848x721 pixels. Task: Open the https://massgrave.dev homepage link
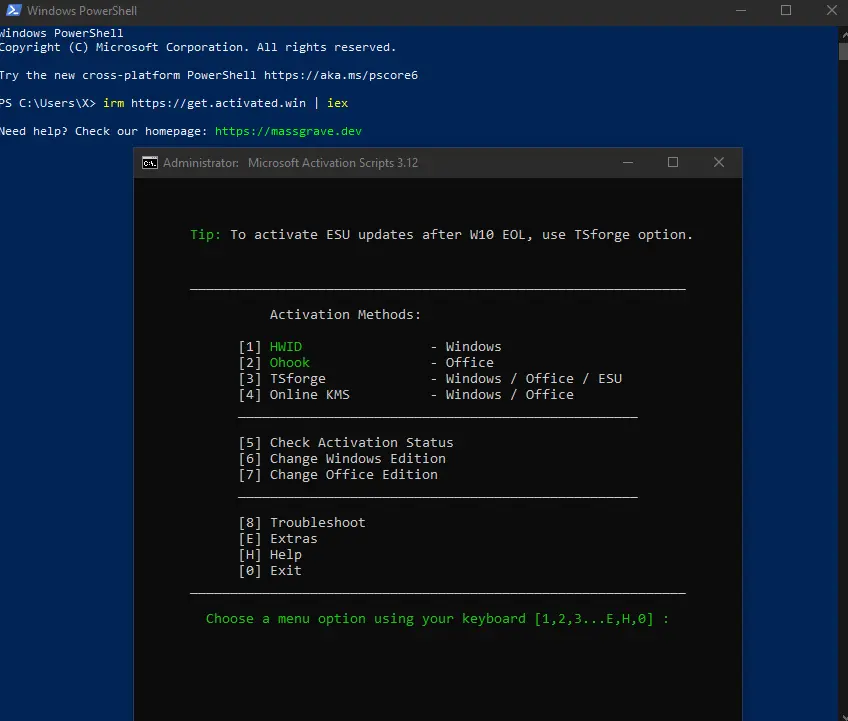point(288,131)
